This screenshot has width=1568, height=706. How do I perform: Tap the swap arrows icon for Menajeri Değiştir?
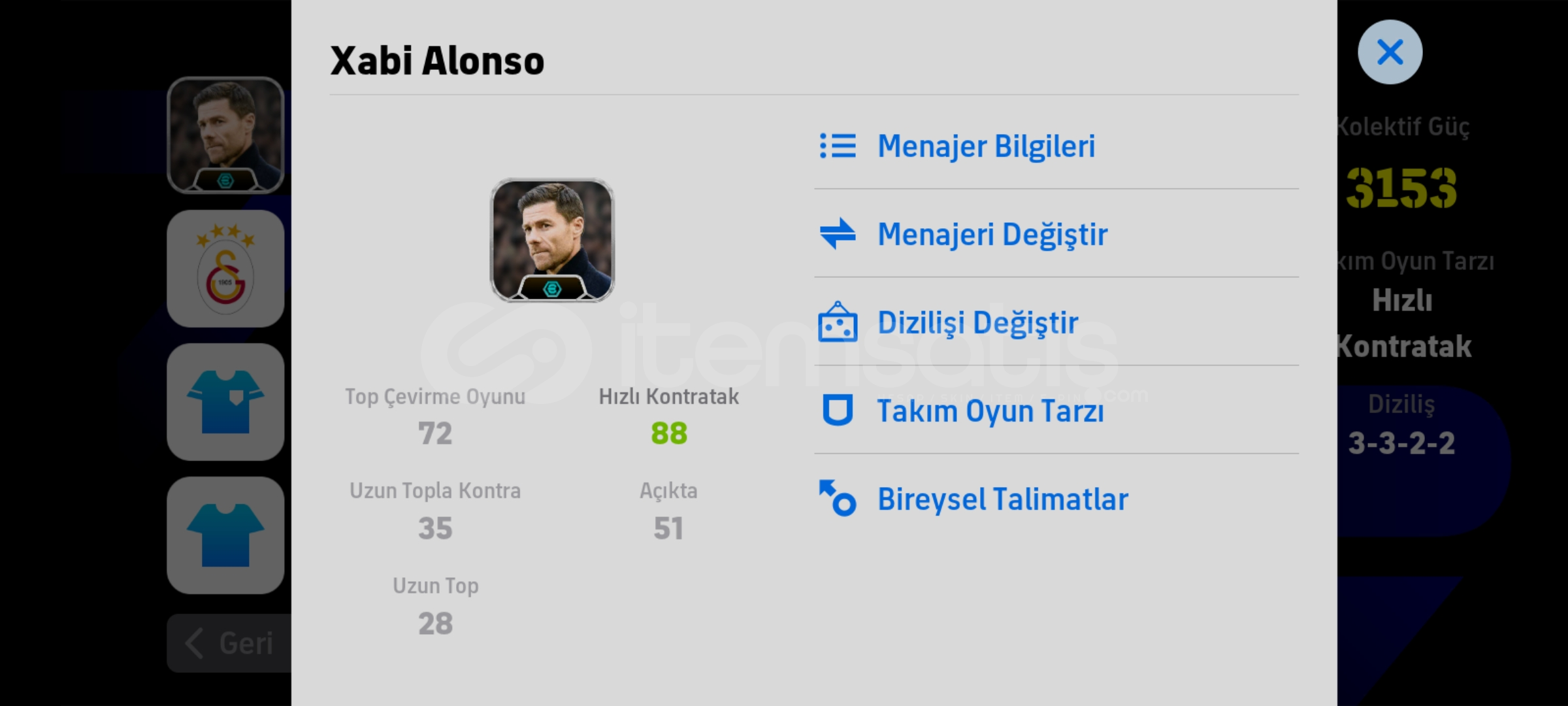[838, 234]
